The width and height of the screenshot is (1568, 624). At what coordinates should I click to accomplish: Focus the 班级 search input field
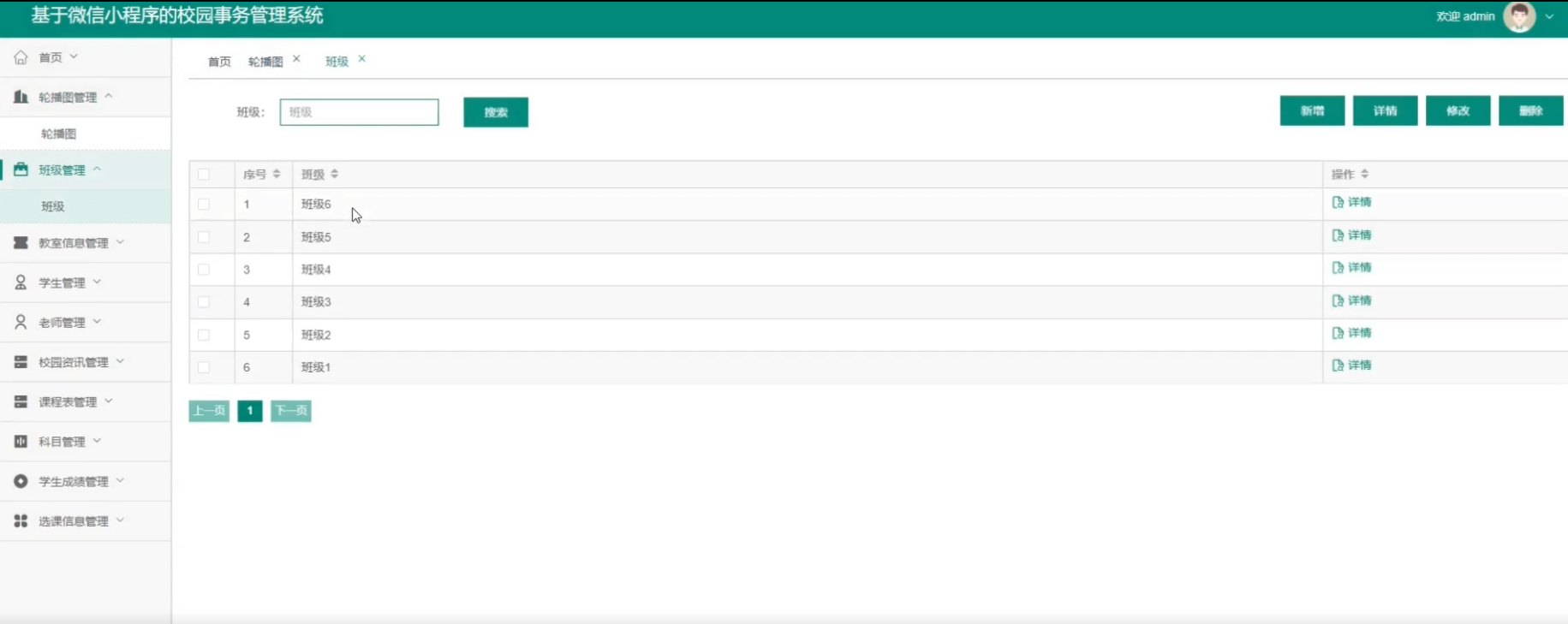(x=359, y=112)
